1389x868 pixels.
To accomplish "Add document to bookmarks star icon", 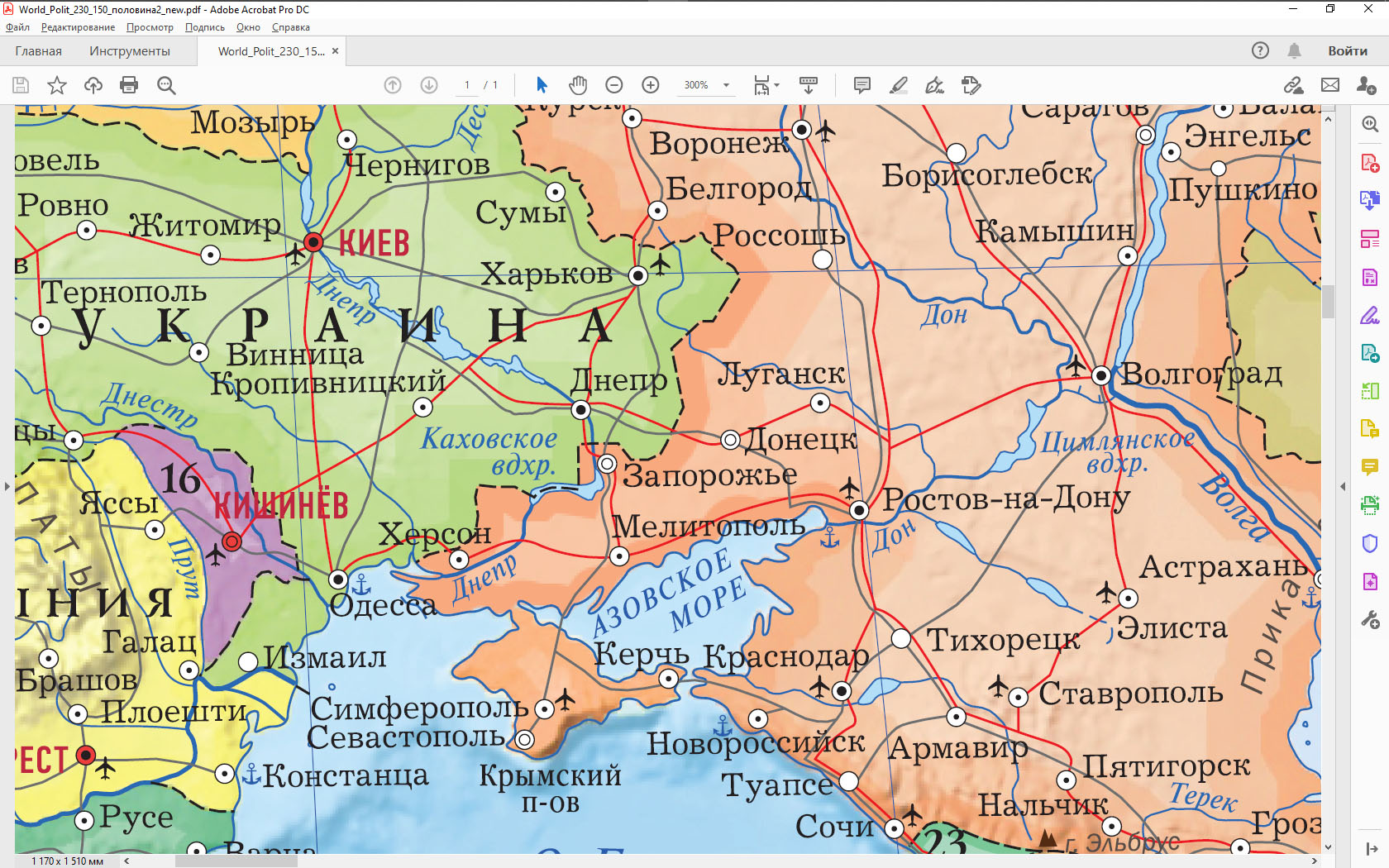I will [57, 85].
